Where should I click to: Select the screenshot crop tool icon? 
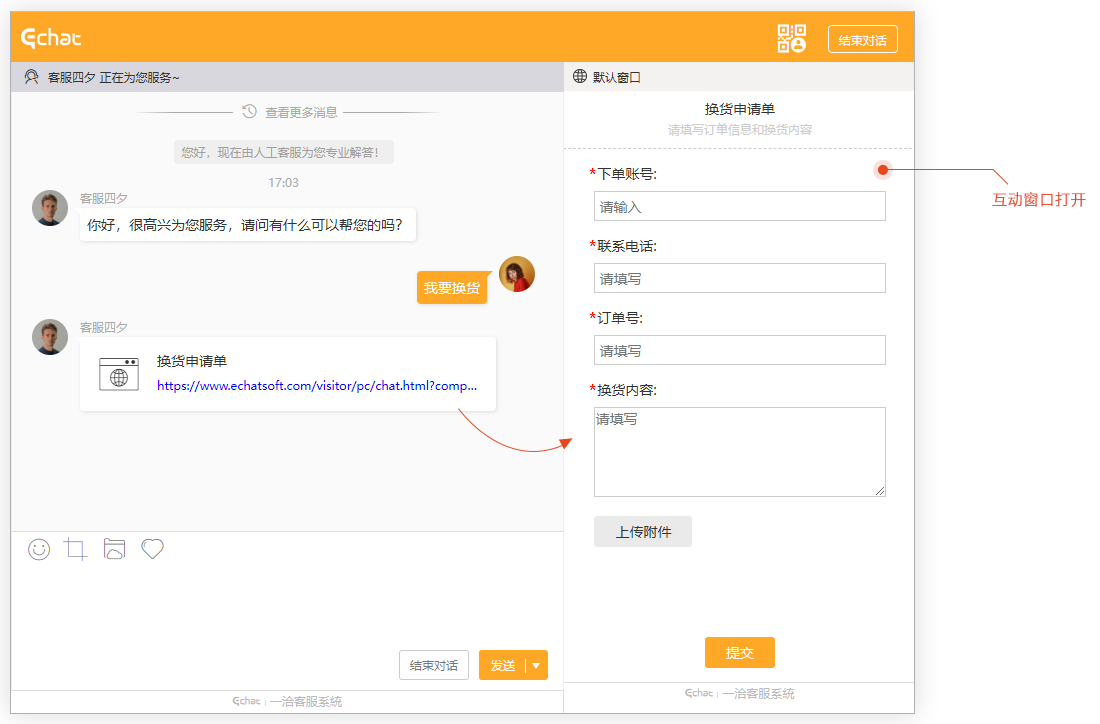(x=76, y=549)
